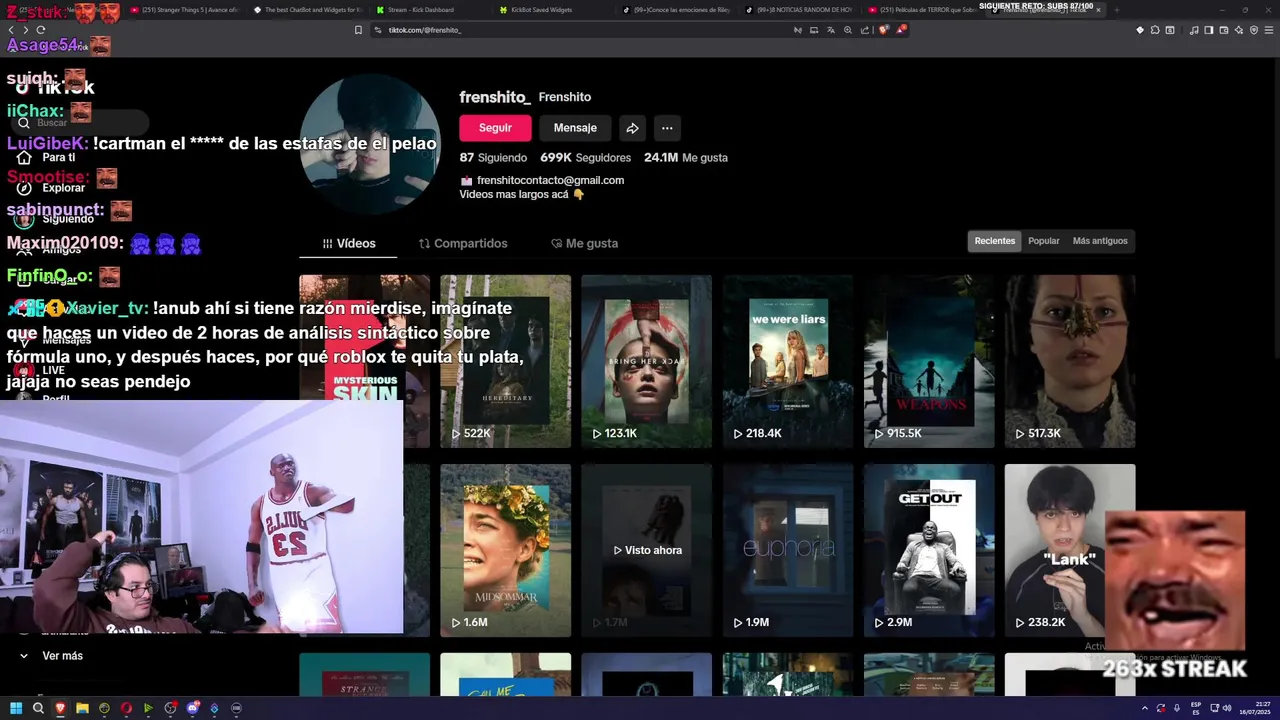Open the Weapons video with 915.5K views

point(929,361)
